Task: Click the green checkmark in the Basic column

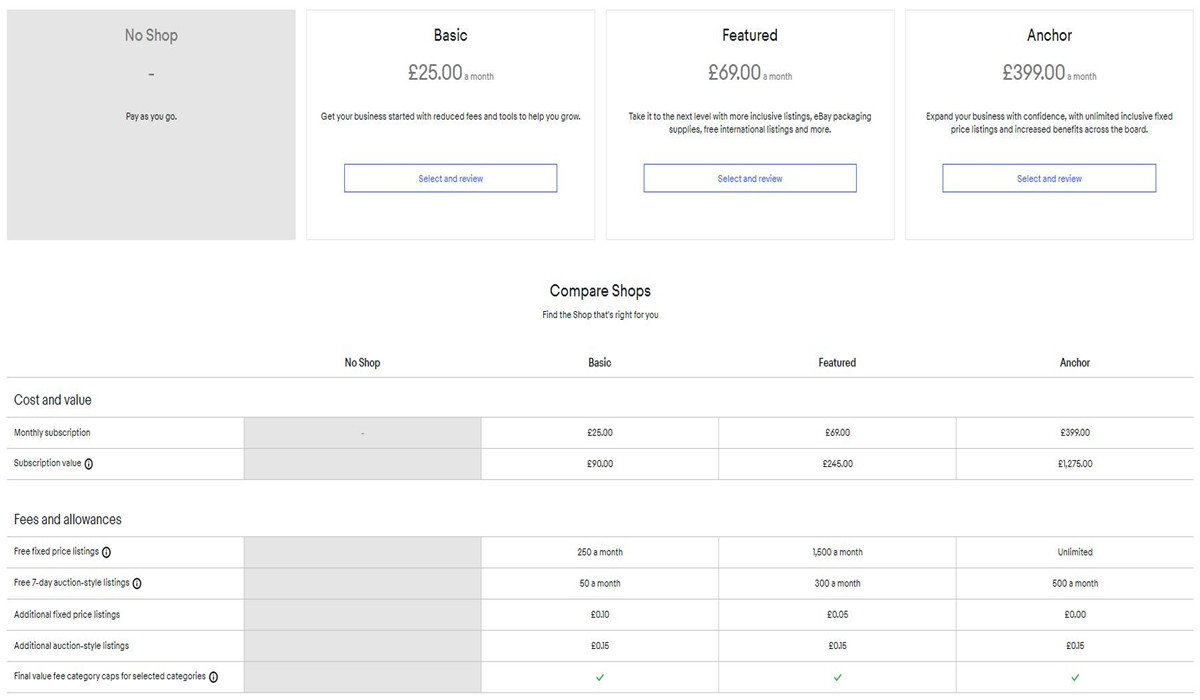Action: [600, 677]
